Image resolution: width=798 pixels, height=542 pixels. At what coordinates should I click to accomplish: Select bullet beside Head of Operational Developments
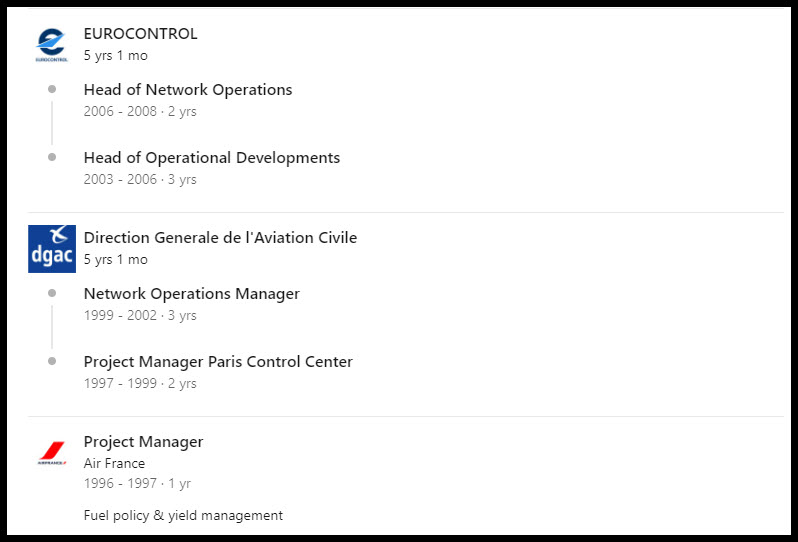pyautogui.click(x=52, y=157)
